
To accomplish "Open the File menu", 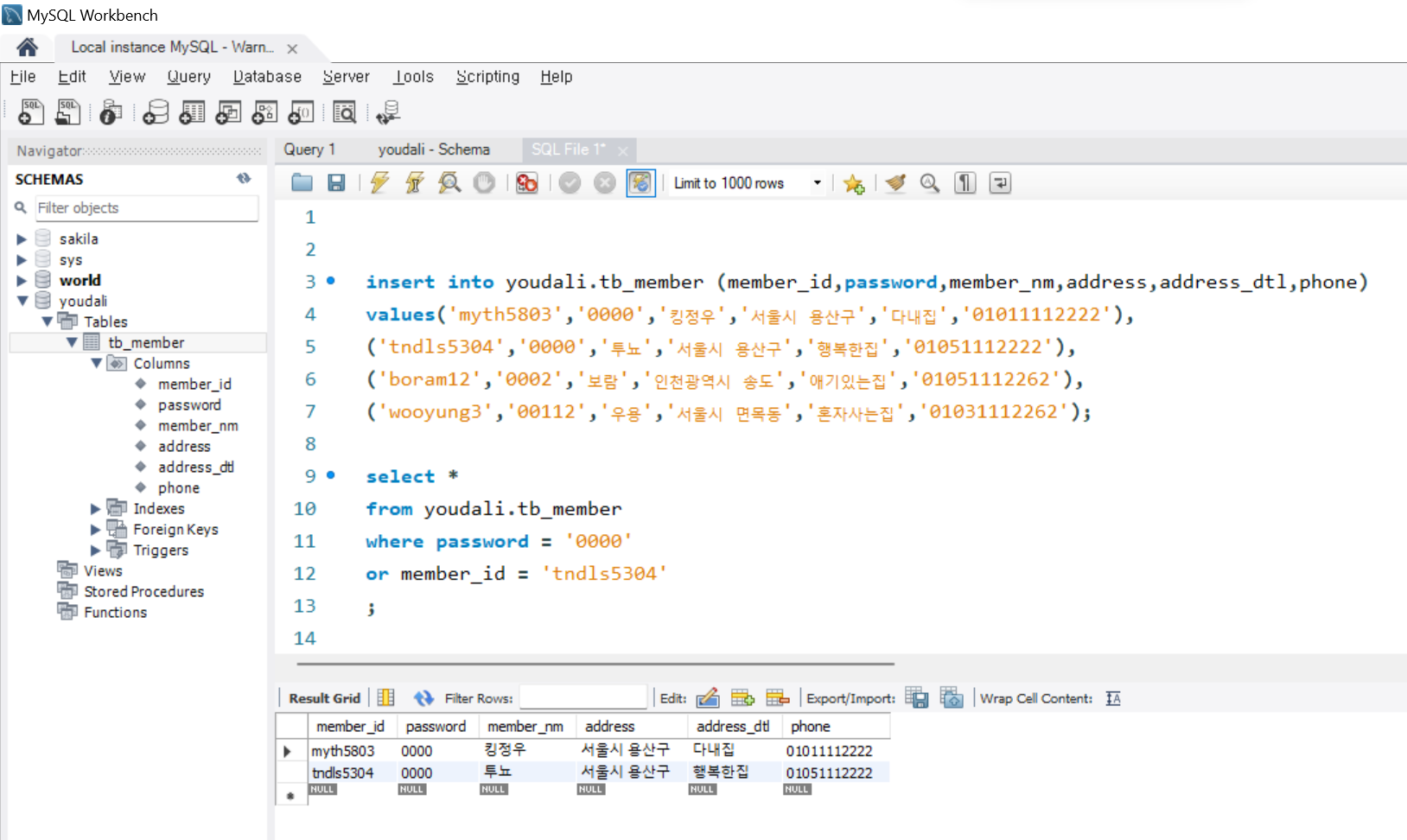I will tap(22, 76).
